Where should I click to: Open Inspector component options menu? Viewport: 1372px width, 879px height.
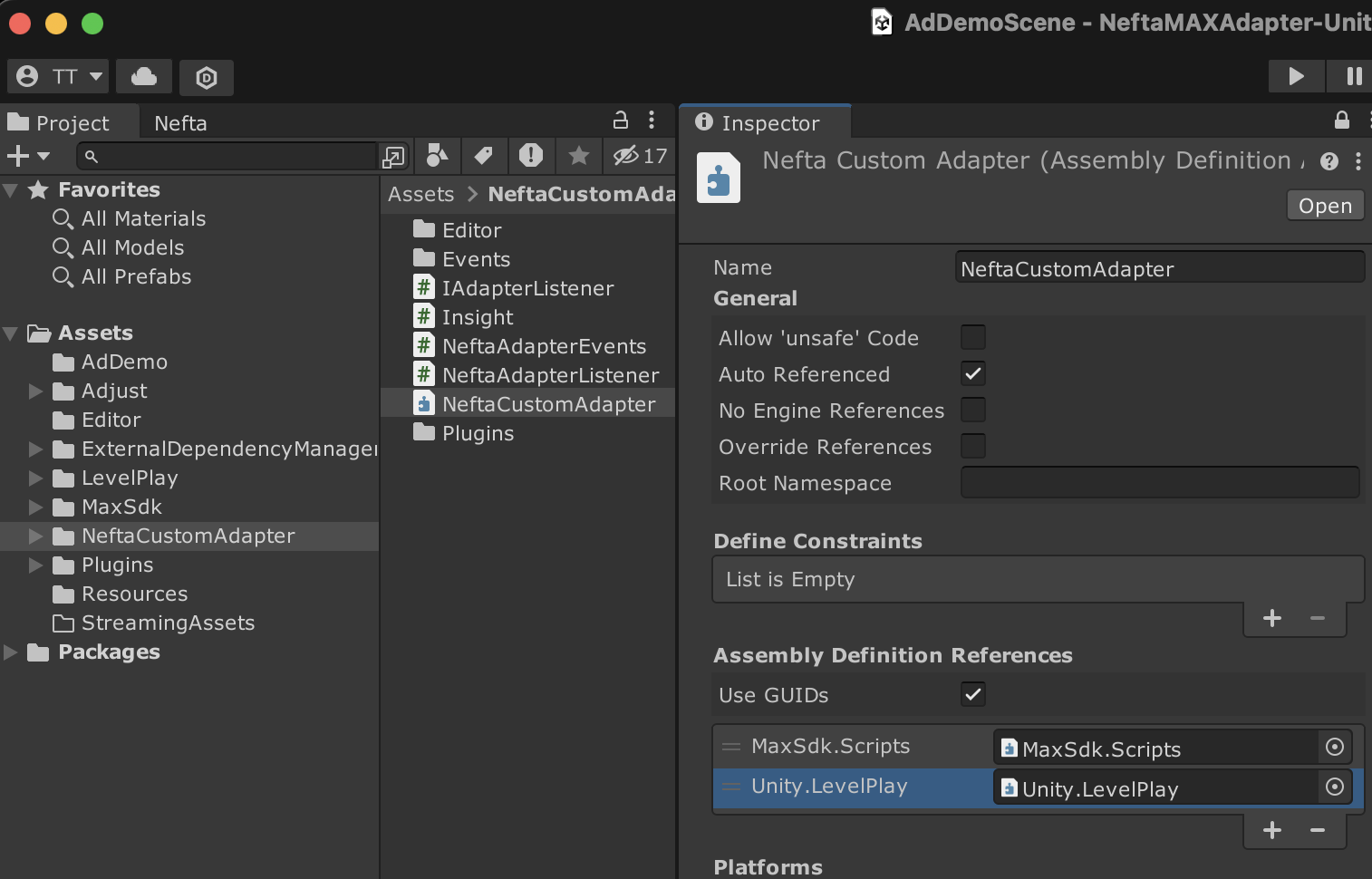(1358, 161)
